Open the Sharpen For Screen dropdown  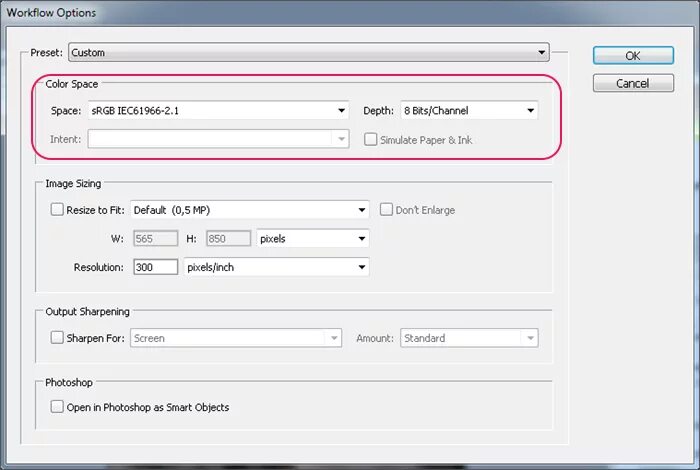tap(236, 338)
